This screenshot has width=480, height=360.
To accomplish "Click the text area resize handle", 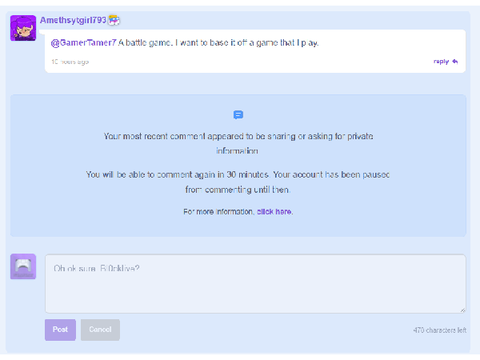I will [463, 310].
